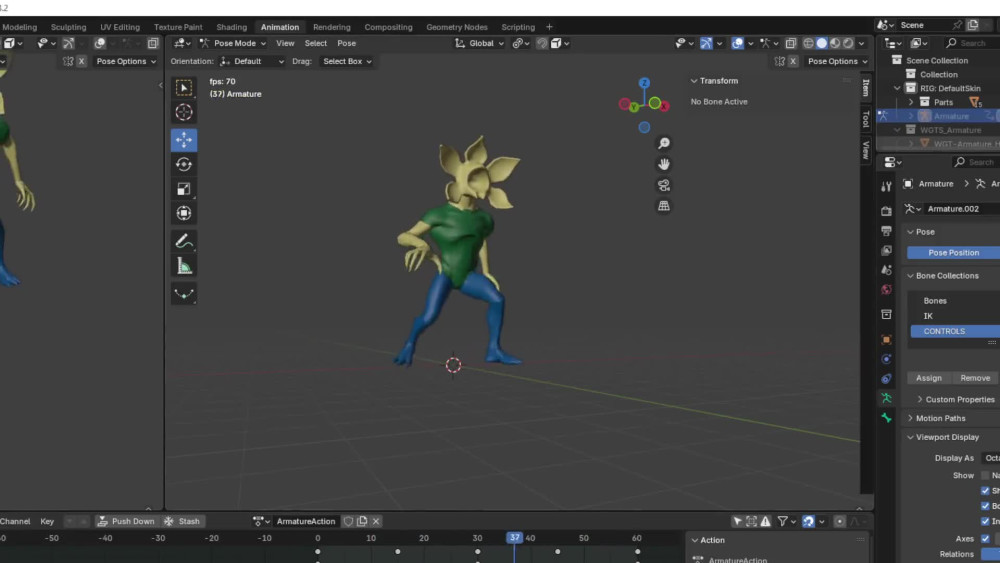Open the Scripting workspace tab

click(518, 27)
